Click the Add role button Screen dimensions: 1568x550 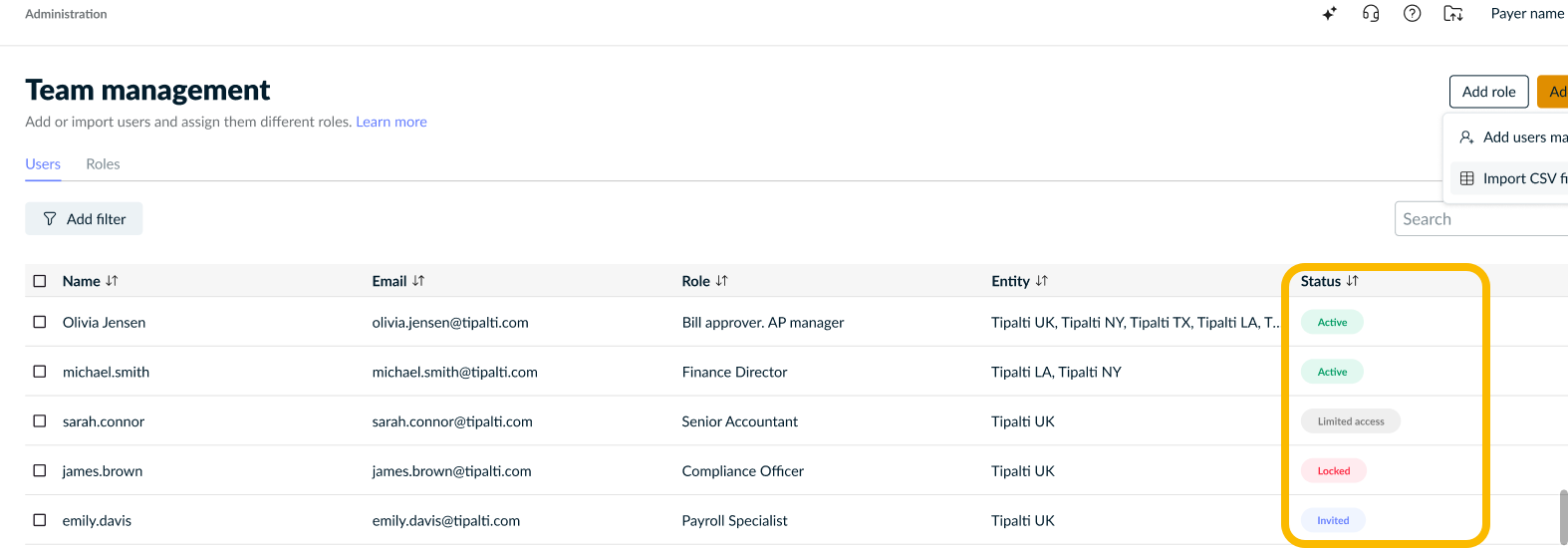(x=1488, y=92)
